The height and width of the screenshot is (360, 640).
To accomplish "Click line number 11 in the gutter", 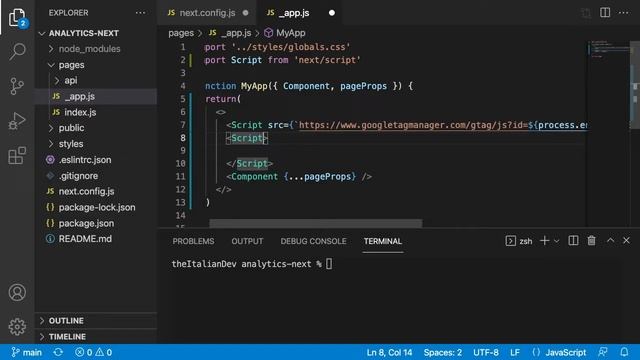I will pyautogui.click(x=180, y=177).
